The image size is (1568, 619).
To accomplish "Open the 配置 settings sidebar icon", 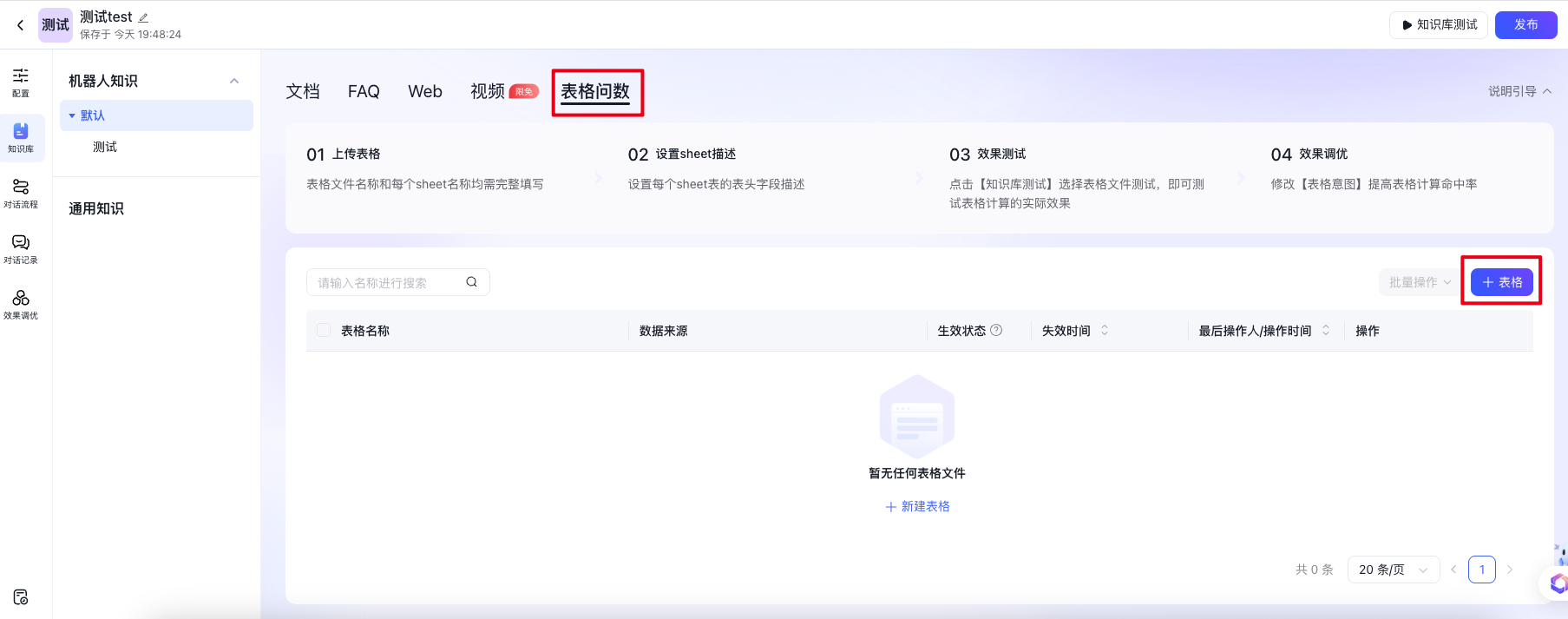I will [21, 82].
